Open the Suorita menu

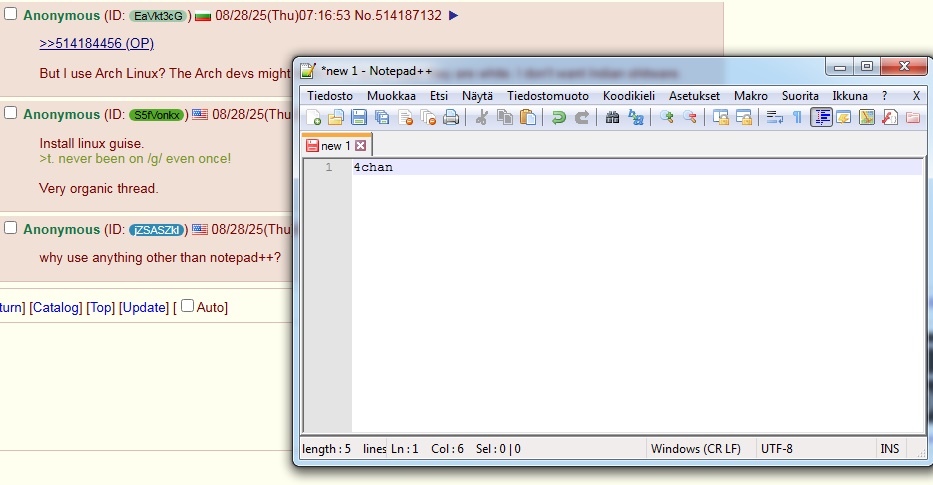click(x=800, y=96)
